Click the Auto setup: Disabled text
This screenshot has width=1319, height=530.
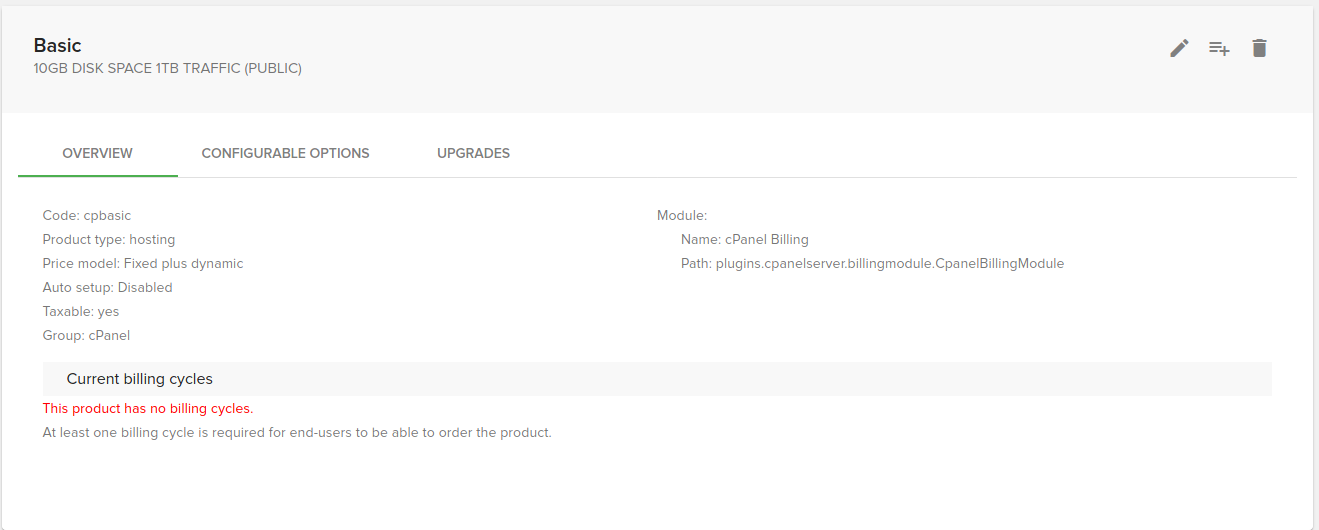coord(107,287)
